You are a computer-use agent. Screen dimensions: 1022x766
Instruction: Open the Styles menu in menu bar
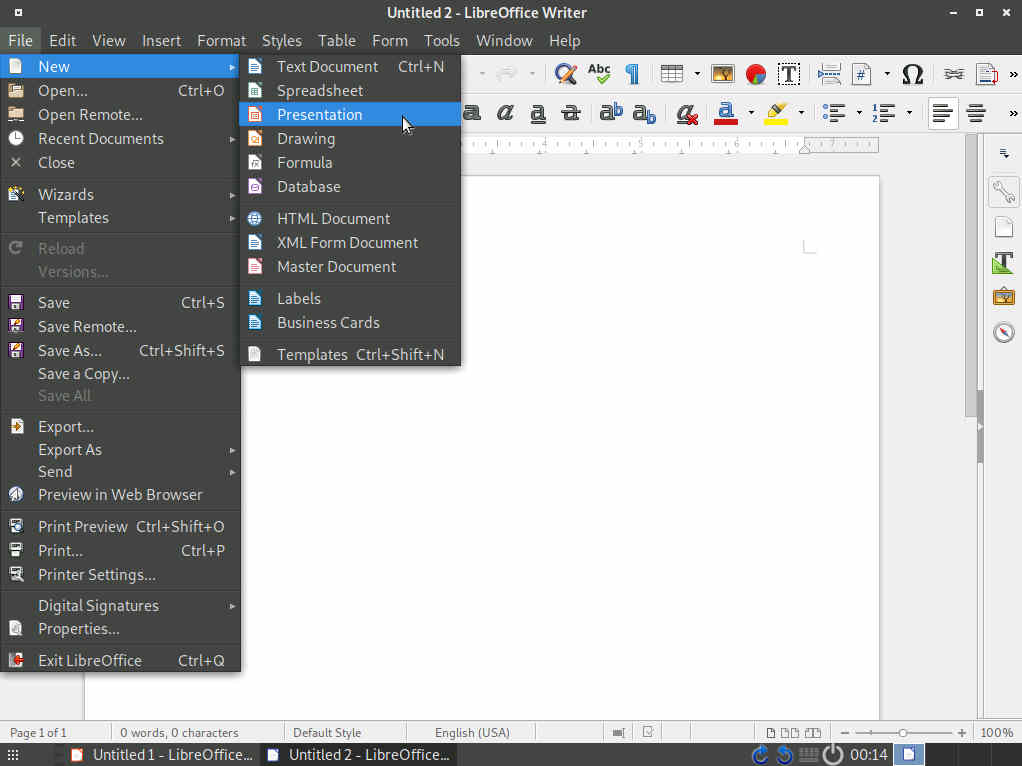(x=282, y=41)
